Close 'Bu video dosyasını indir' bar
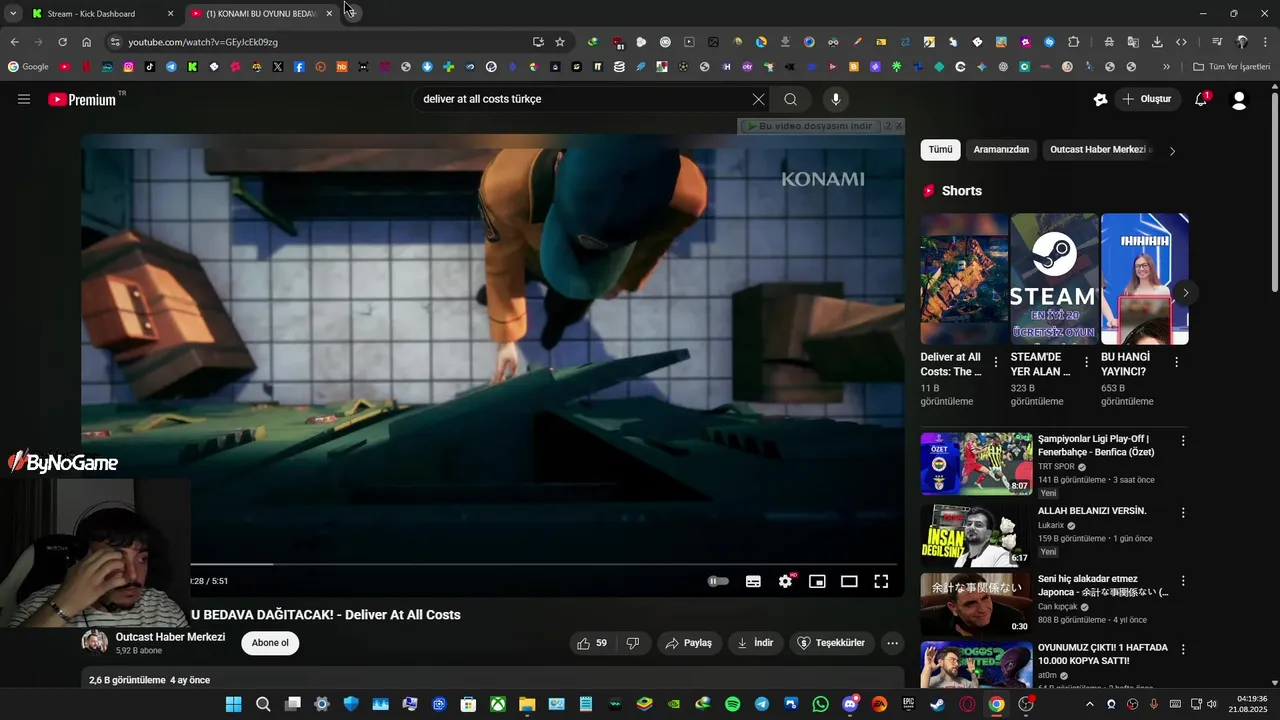 (898, 126)
